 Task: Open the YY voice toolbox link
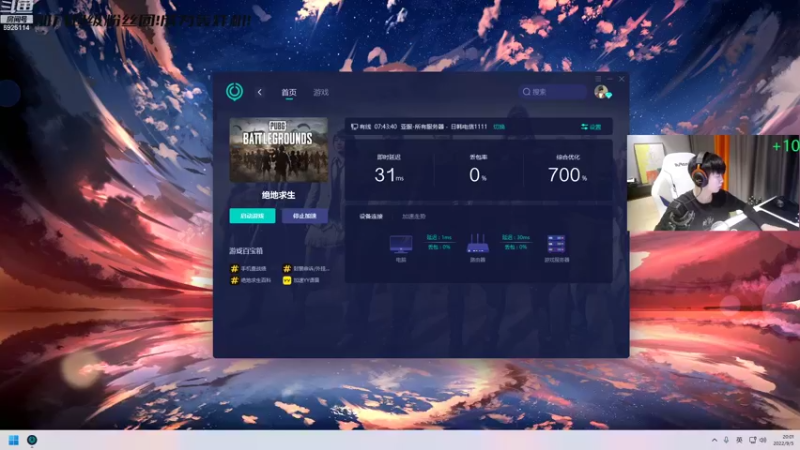click(x=302, y=280)
